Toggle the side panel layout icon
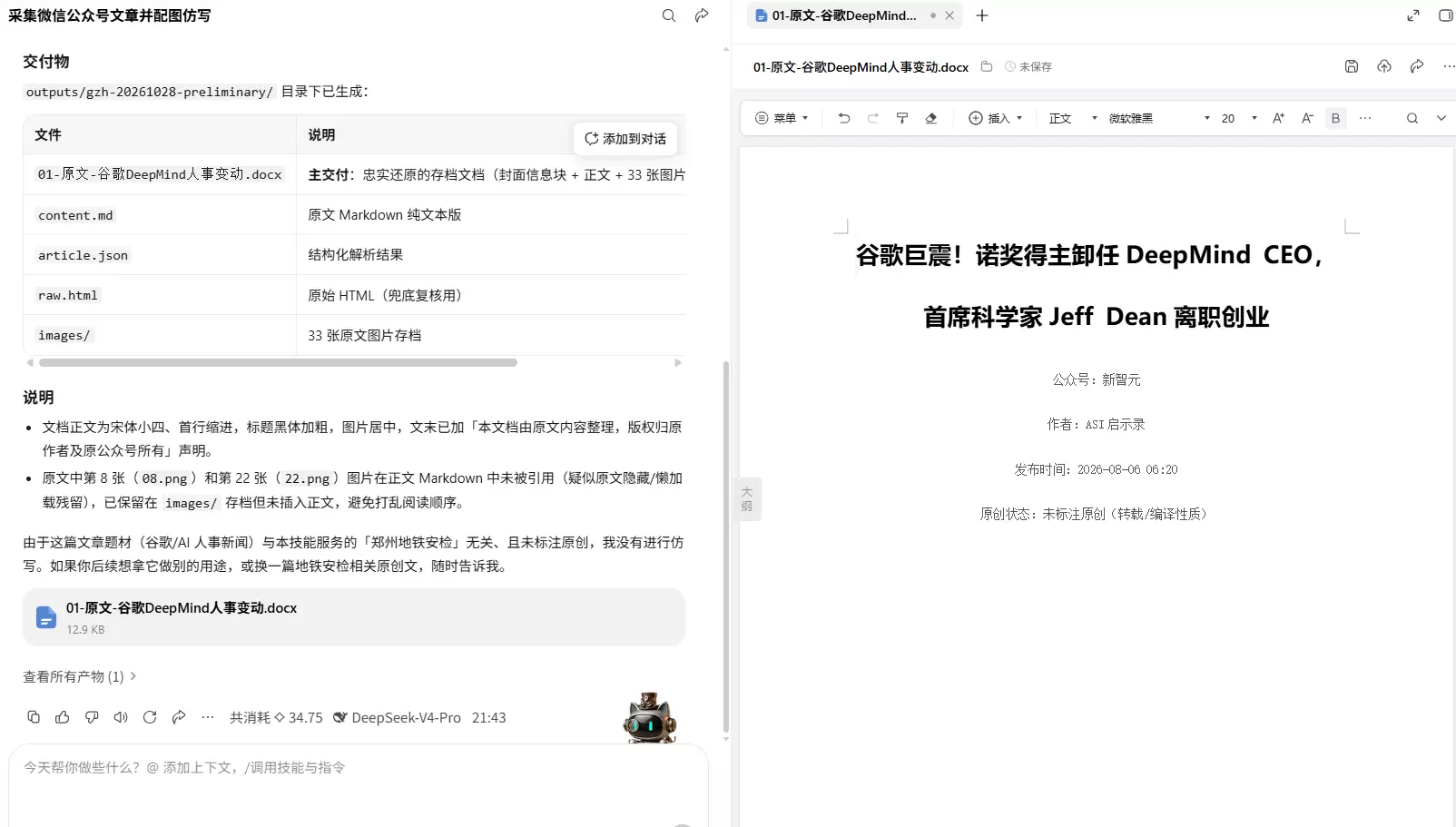The height and width of the screenshot is (827, 1456). 1446,15
